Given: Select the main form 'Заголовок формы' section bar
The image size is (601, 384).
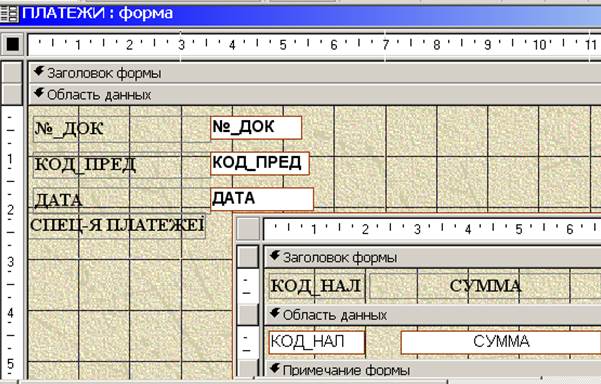Looking at the screenshot, I should (x=314, y=73).
